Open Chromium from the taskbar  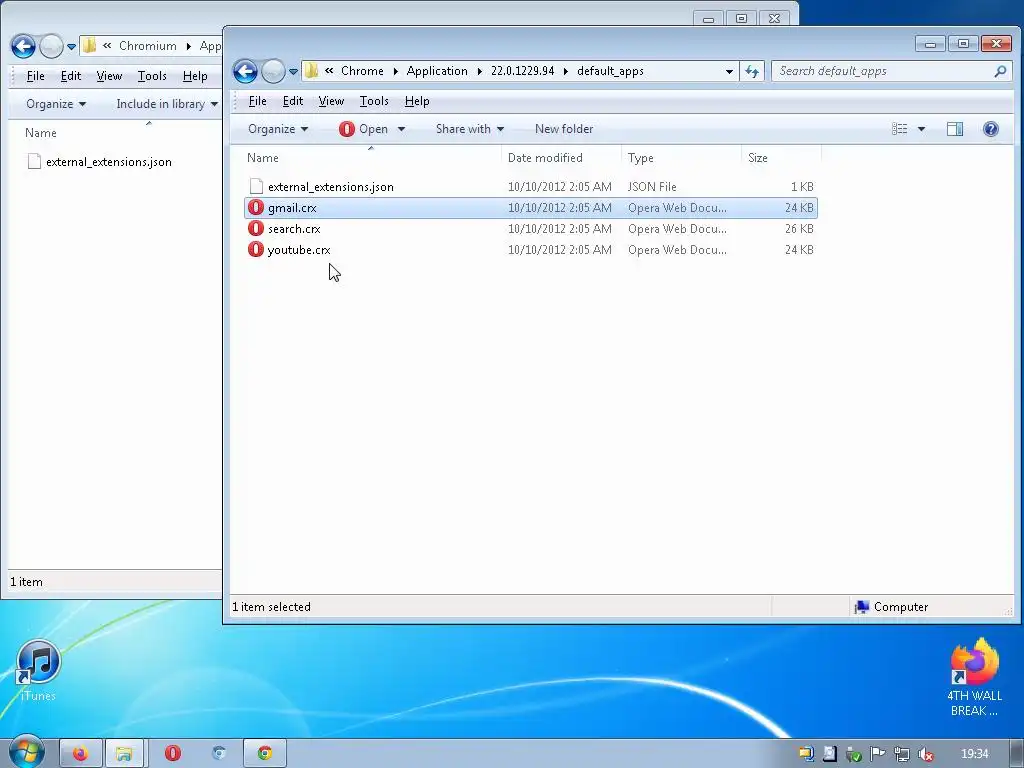click(219, 754)
